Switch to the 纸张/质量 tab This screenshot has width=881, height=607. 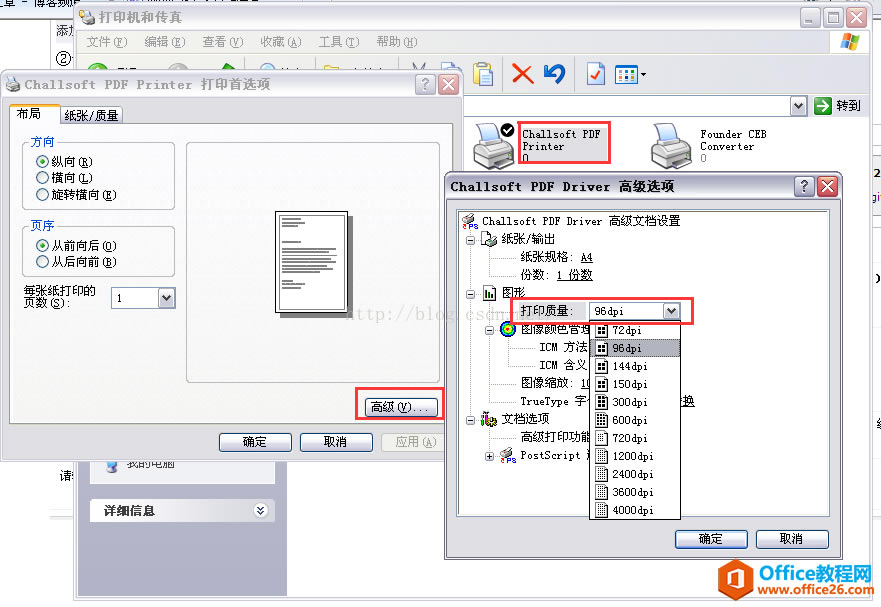click(x=91, y=116)
